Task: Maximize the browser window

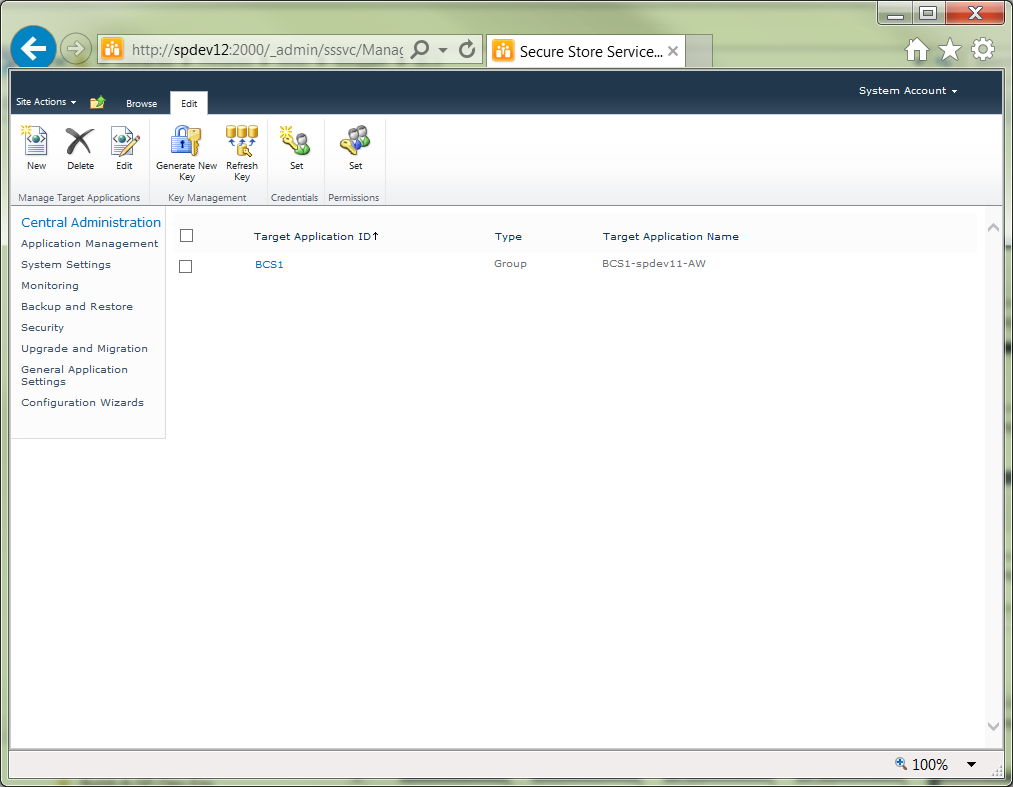Action: (928, 13)
